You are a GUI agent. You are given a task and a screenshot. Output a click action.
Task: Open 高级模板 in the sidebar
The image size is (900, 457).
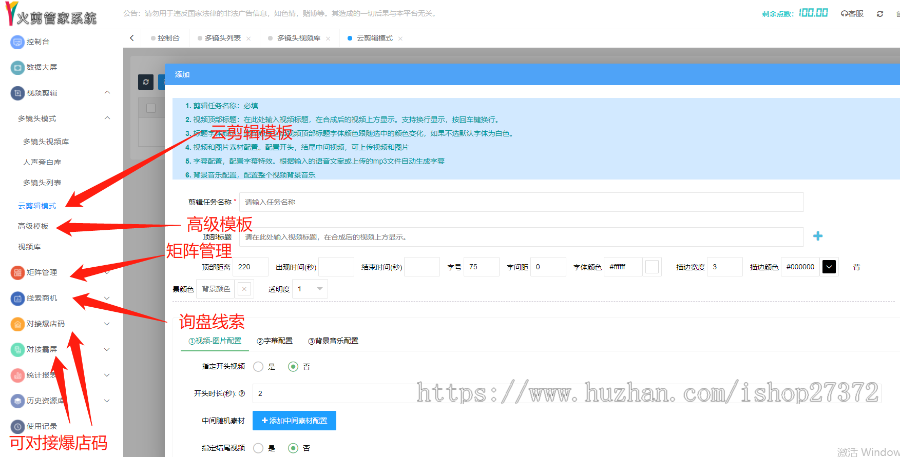click(33, 226)
